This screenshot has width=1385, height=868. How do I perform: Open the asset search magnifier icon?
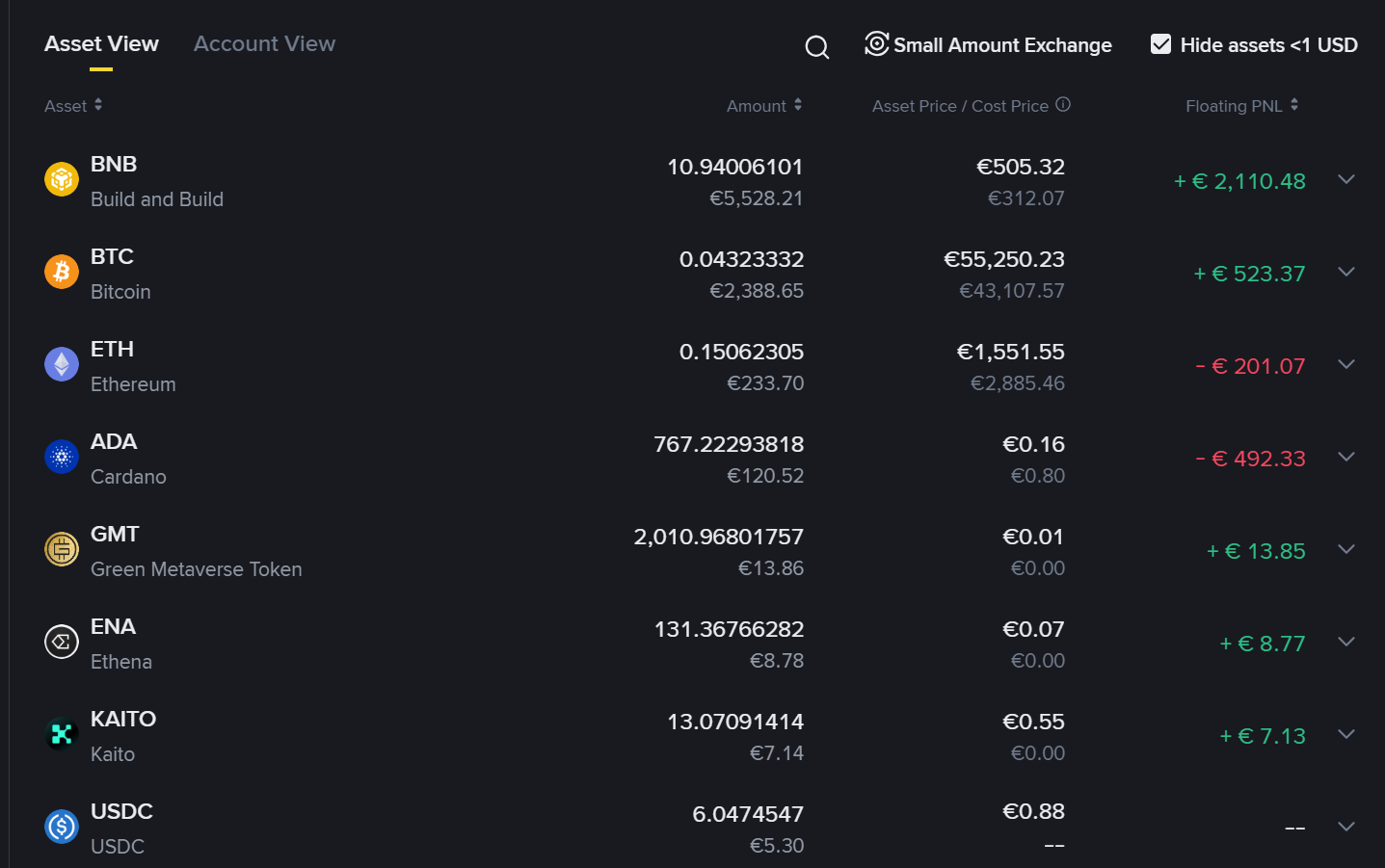[817, 46]
